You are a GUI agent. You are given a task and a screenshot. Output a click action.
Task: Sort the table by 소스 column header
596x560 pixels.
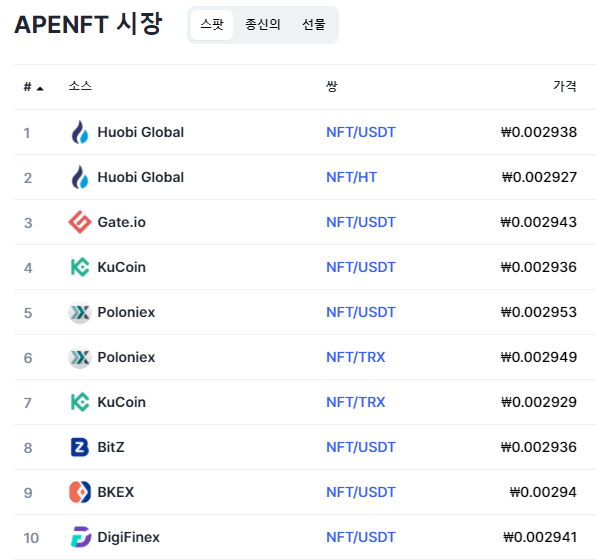(x=80, y=86)
